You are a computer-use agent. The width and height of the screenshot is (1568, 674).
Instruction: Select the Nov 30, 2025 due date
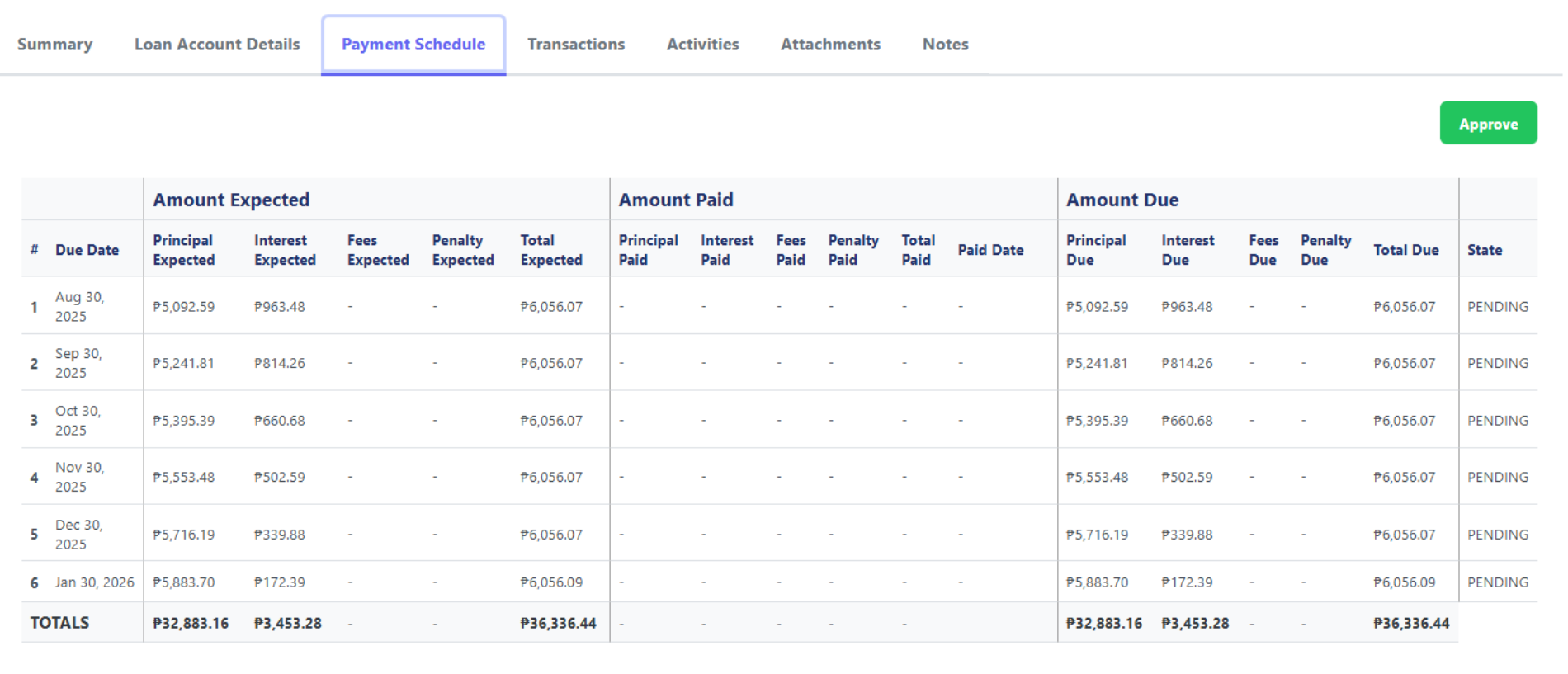80,477
